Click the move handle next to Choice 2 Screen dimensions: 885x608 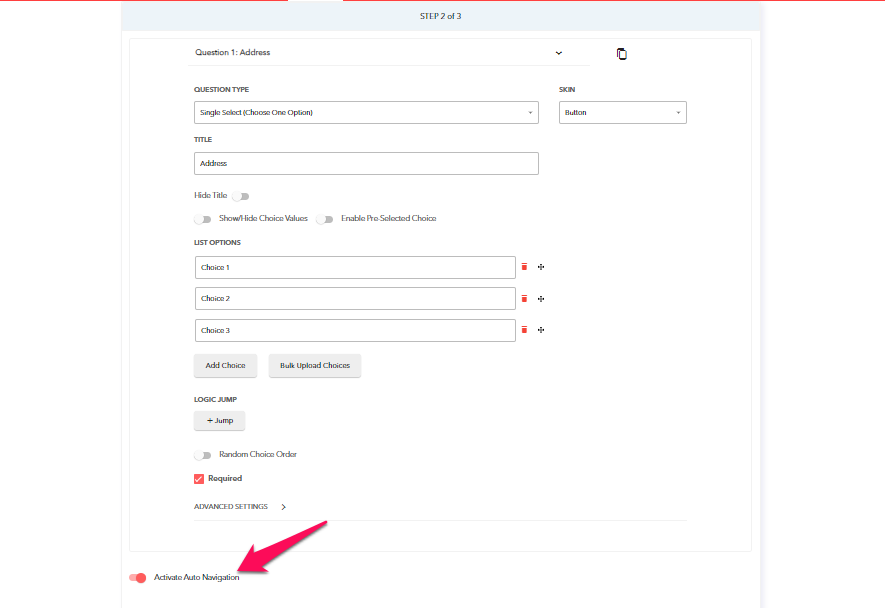point(541,298)
